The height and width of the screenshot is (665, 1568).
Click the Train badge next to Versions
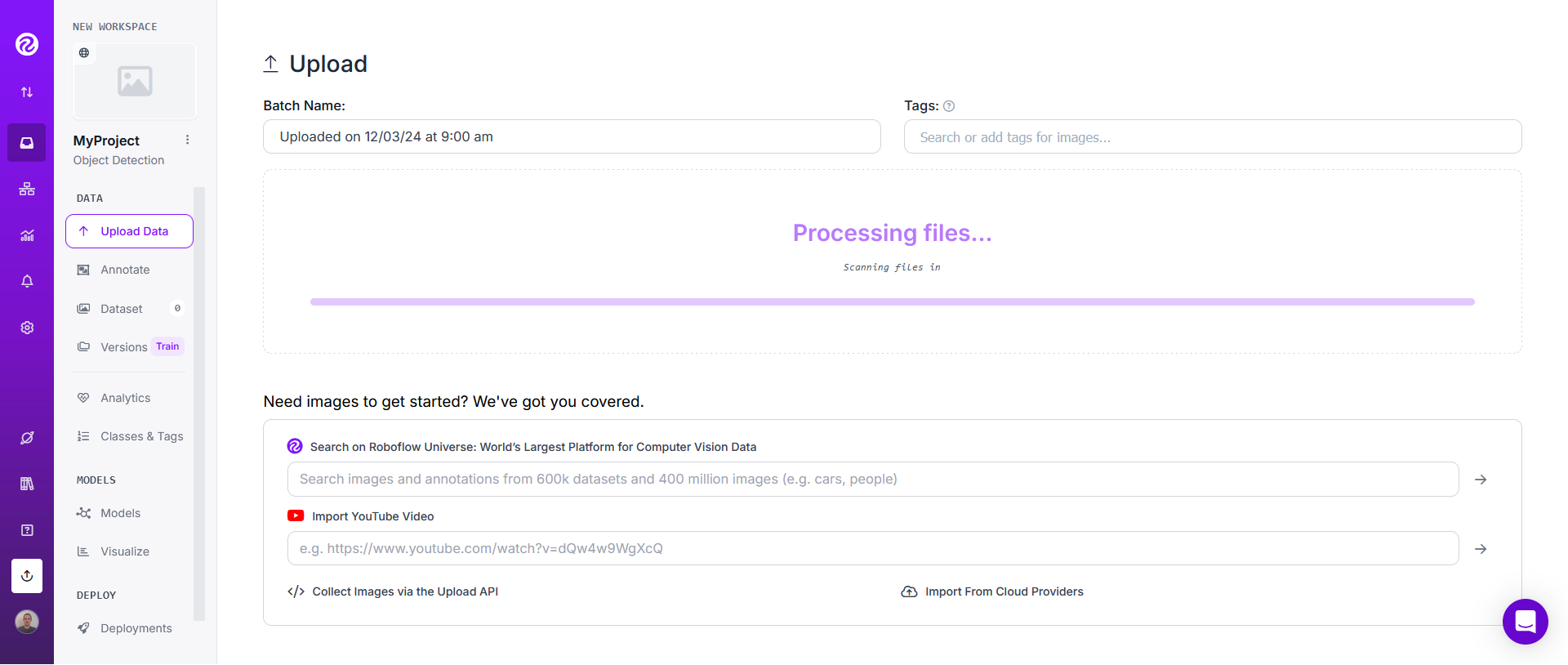click(x=167, y=346)
